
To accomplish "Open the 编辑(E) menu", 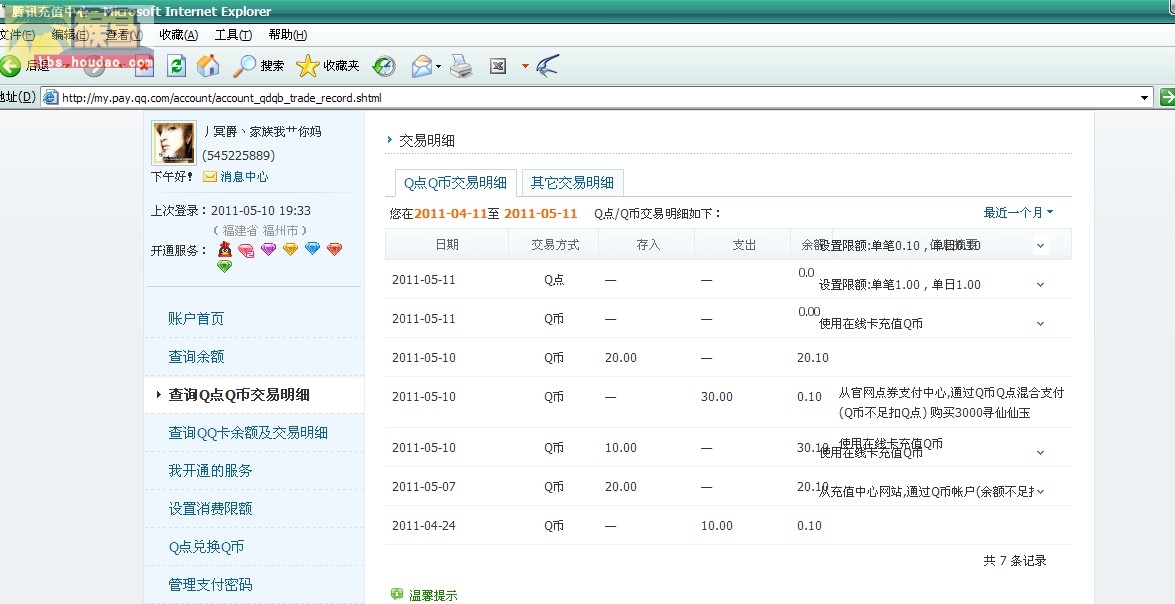I will pyautogui.click(x=70, y=34).
